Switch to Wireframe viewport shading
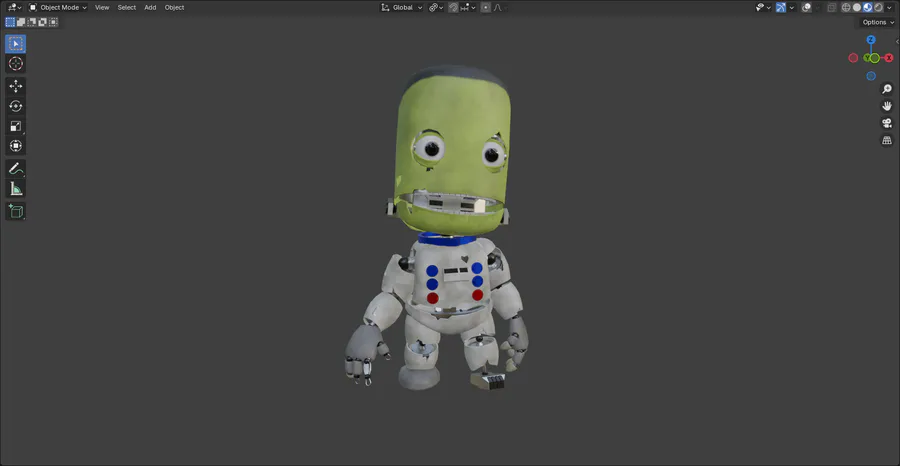900x466 pixels. (x=846, y=7)
